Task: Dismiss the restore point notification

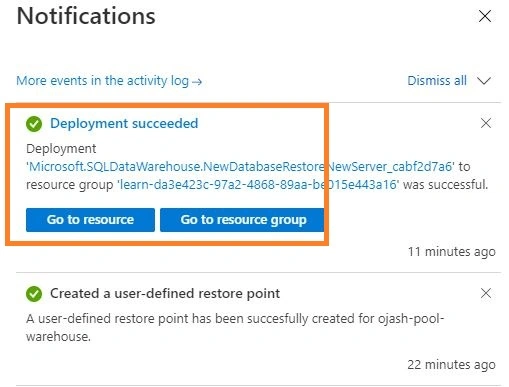Action: click(486, 293)
